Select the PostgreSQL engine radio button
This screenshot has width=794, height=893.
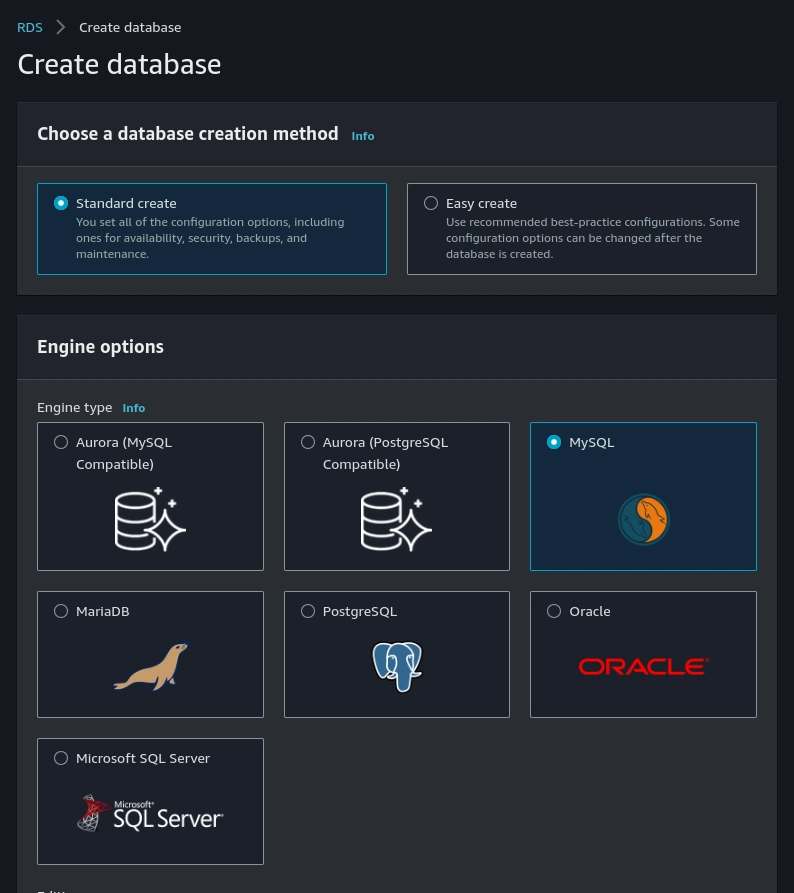[x=308, y=611]
